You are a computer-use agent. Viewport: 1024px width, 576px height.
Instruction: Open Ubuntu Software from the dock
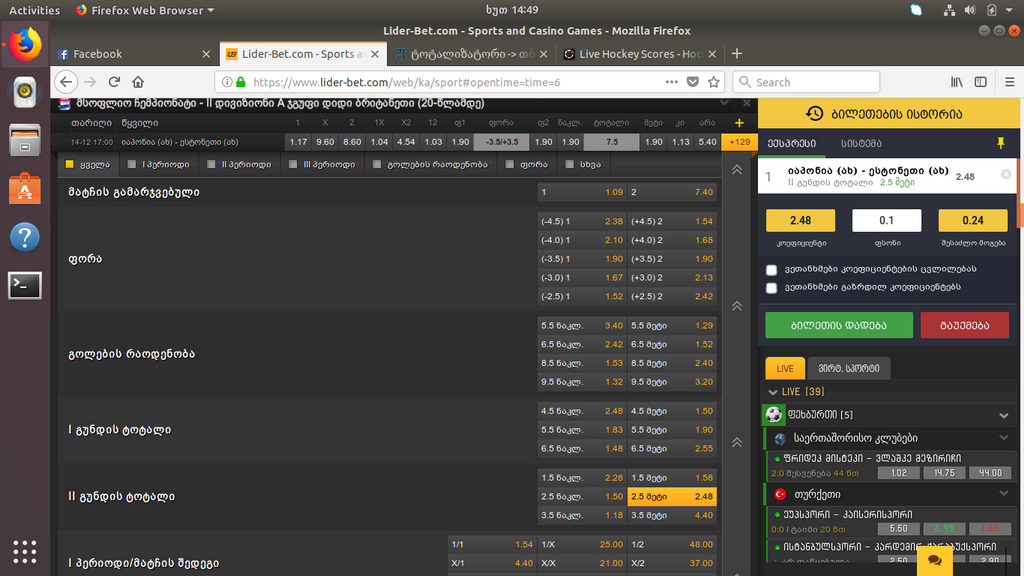click(x=25, y=188)
